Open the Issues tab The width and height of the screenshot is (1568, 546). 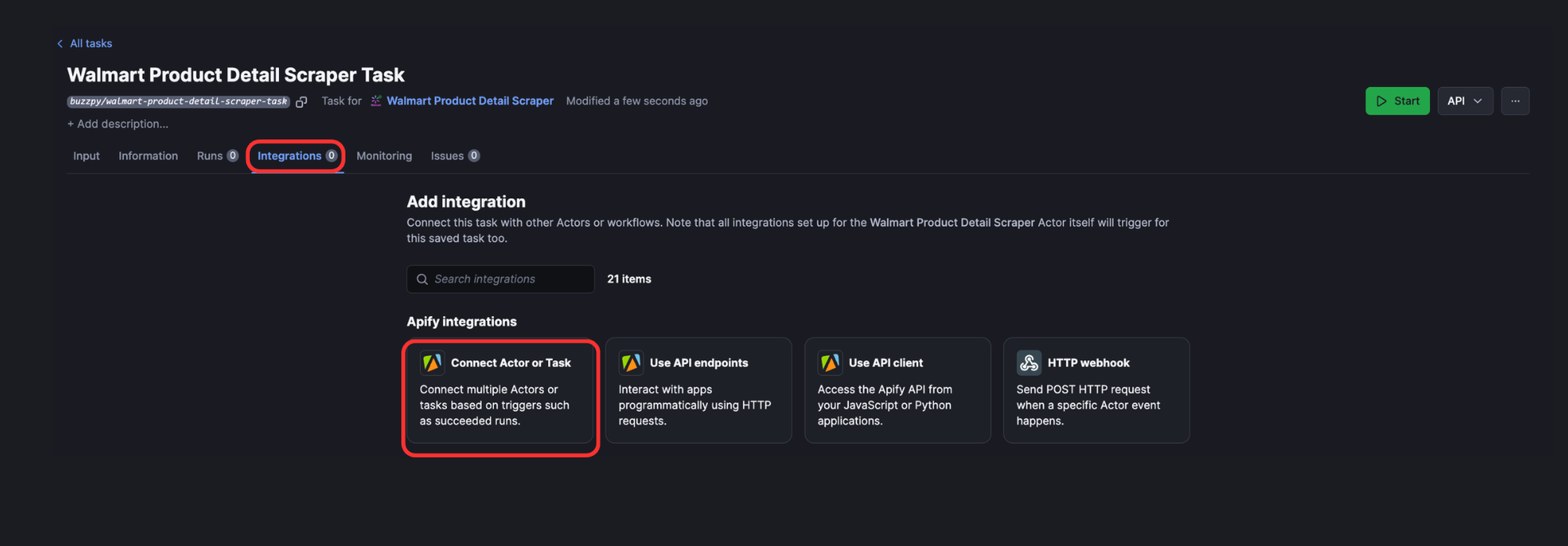455,156
